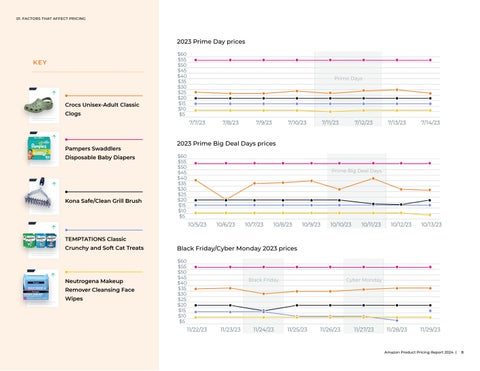Click the 'Prime Days' shaded region label
This screenshot has width=480, height=371.
coord(348,78)
